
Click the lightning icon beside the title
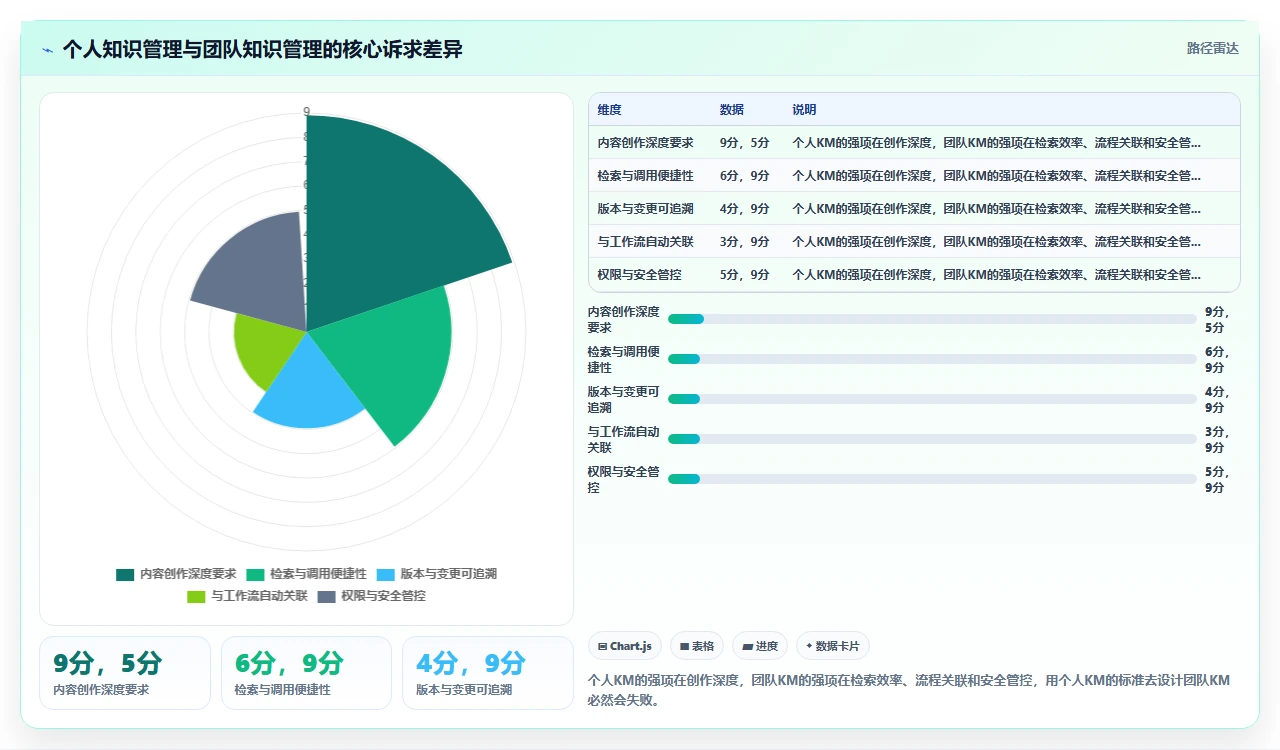47,49
